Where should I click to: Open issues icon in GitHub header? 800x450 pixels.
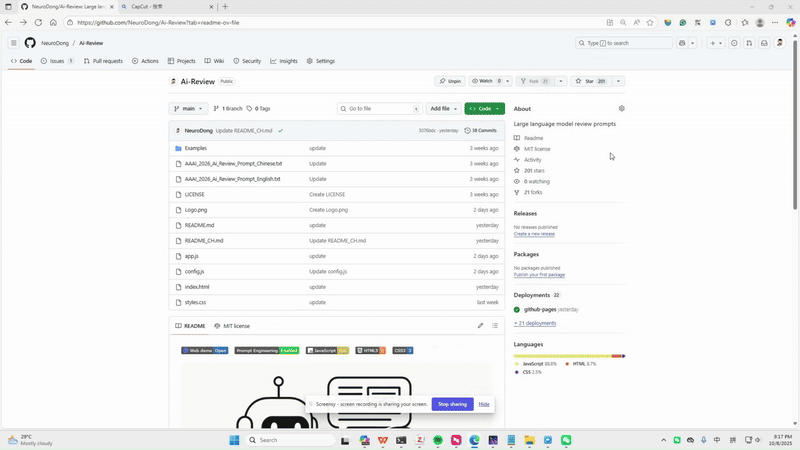click(734, 43)
